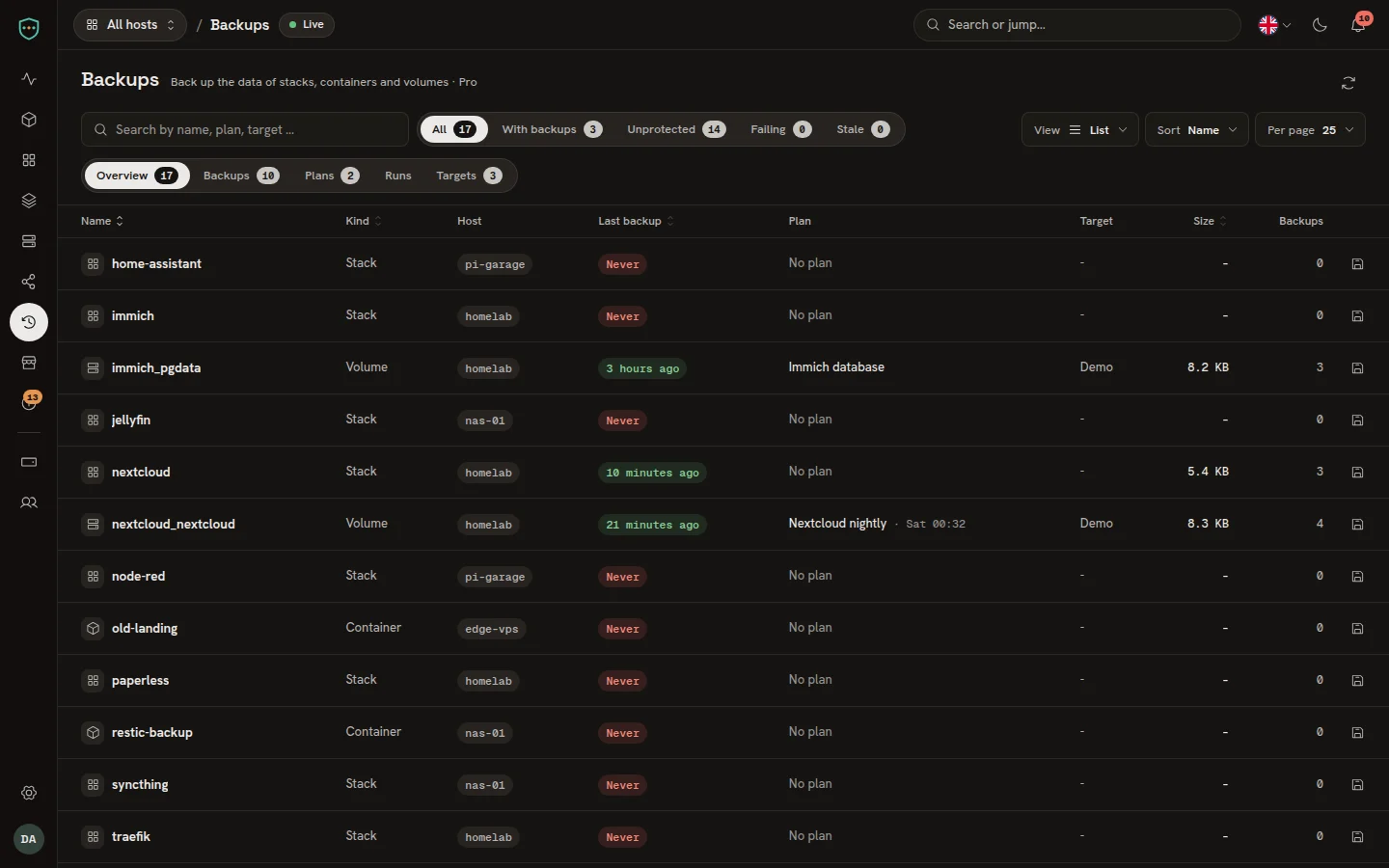The height and width of the screenshot is (868, 1389).
Task: Toggle dark mode with the moon icon
Action: click(x=1320, y=25)
